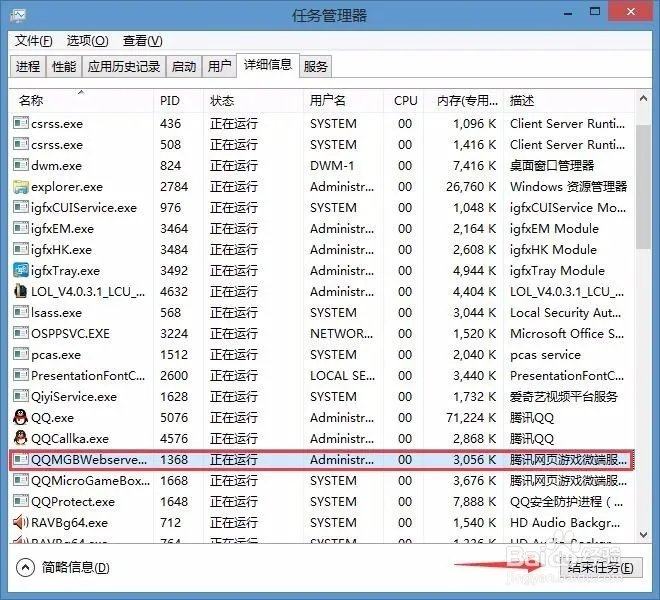
Task: Click the LOL_V4.0.3.1_LCU process icon
Action: pos(20,291)
